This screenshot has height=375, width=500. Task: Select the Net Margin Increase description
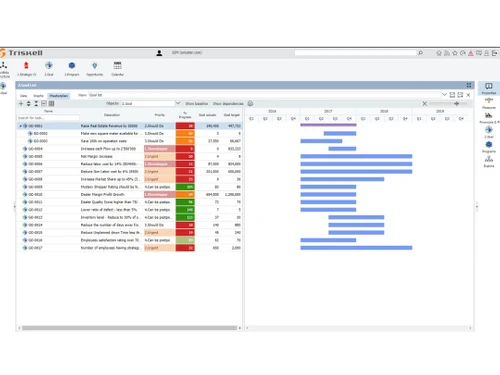pos(97,156)
